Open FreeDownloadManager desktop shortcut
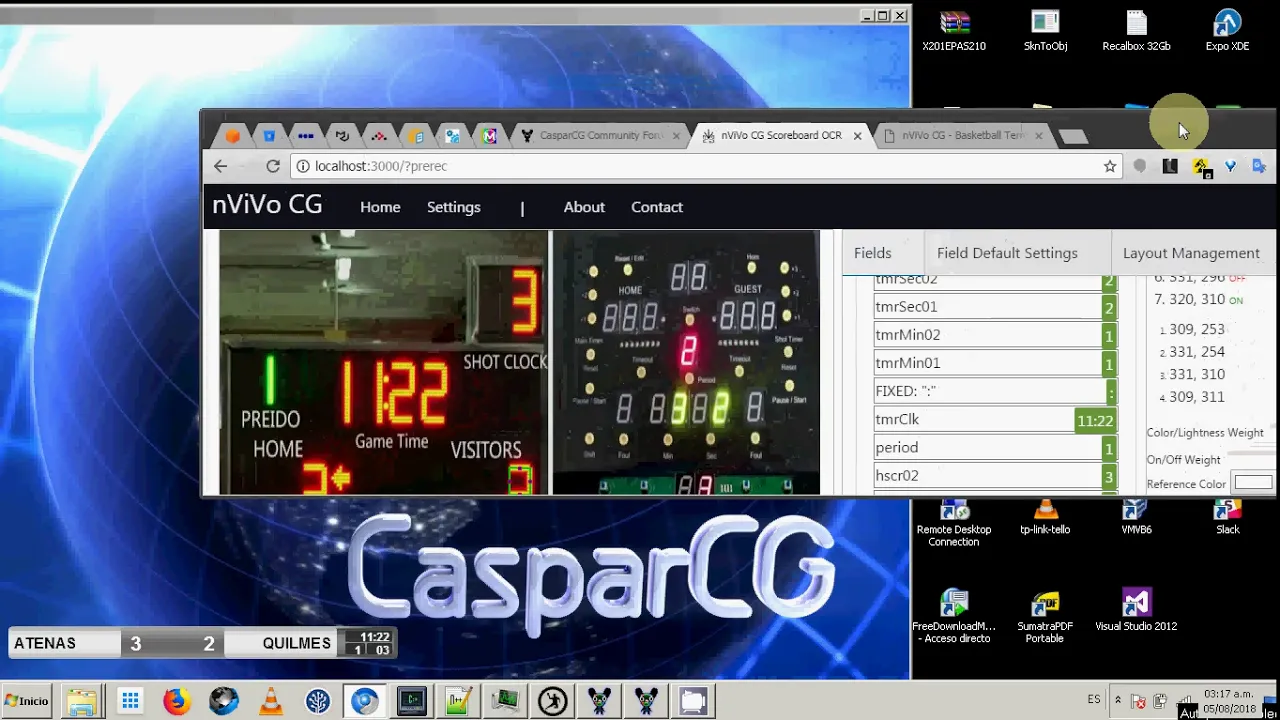1280x720 pixels. (x=954, y=616)
